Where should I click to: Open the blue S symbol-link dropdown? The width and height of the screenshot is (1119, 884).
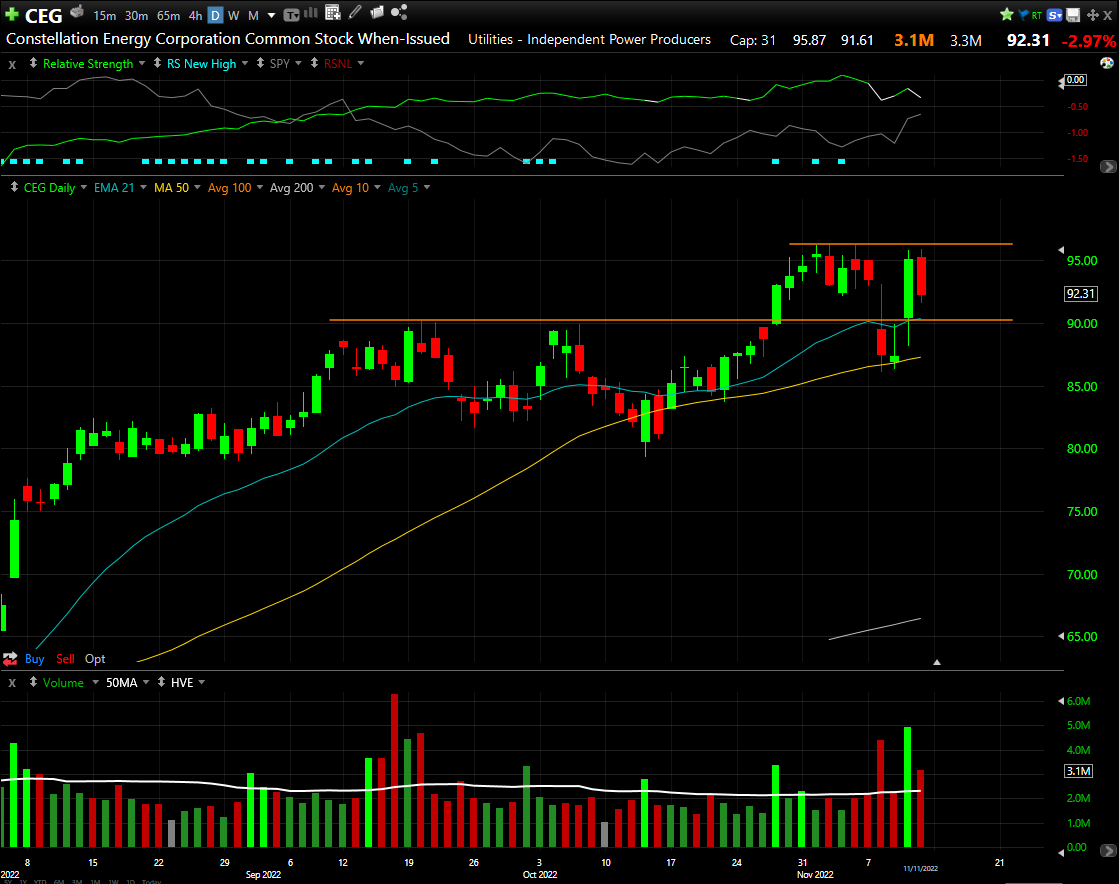[x=1055, y=15]
